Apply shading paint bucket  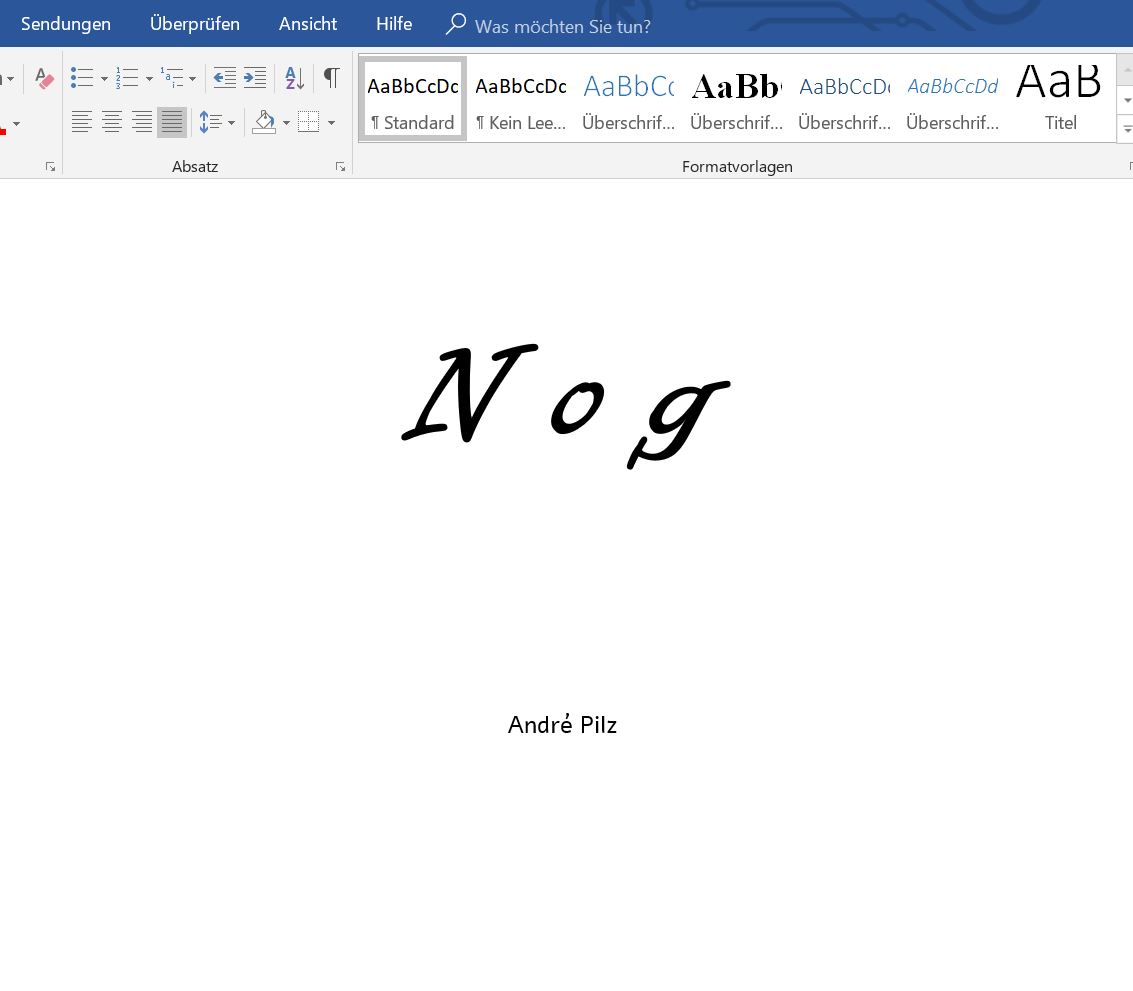point(264,122)
